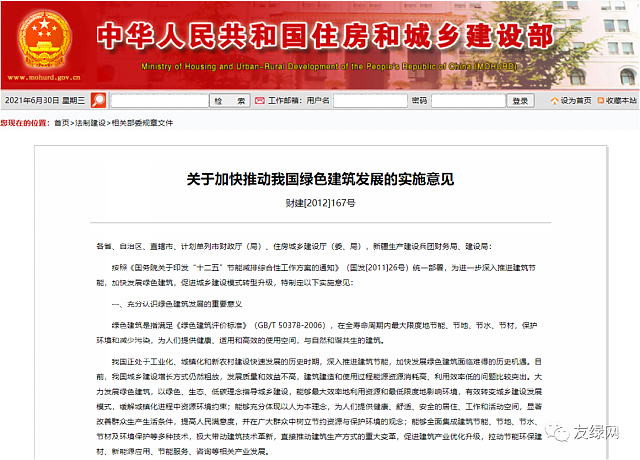Open the 设为首页 link
Screen dimensions: 640x460
tap(576, 100)
